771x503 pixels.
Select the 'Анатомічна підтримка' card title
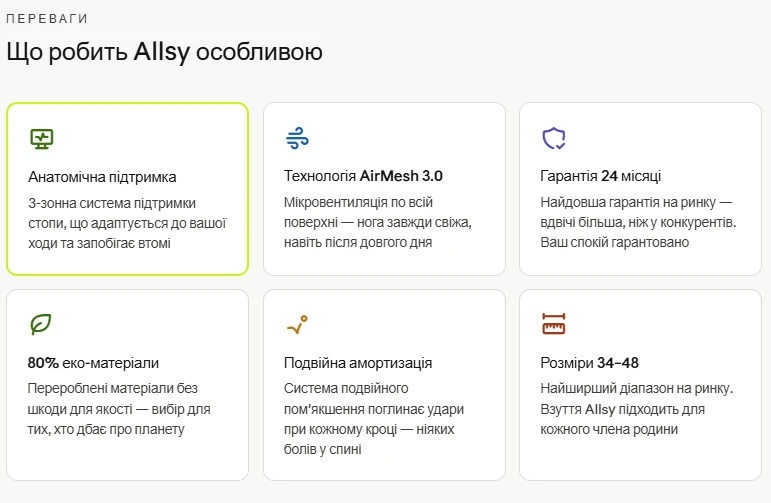(102, 177)
